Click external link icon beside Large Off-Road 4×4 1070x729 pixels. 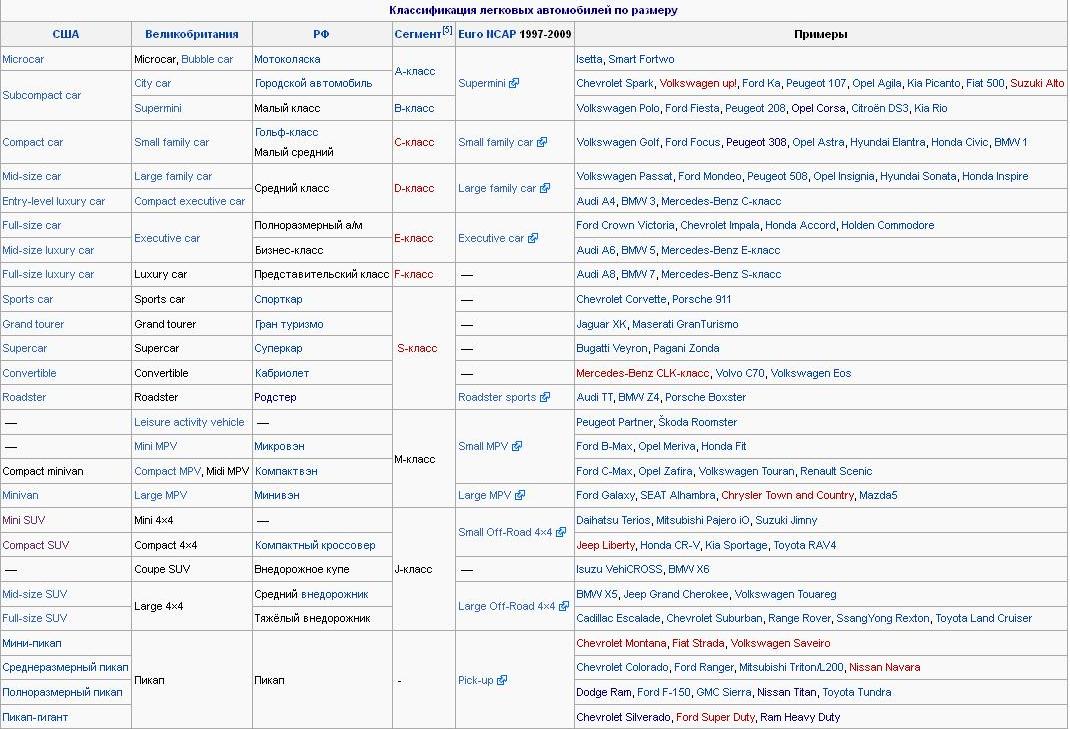coord(564,606)
